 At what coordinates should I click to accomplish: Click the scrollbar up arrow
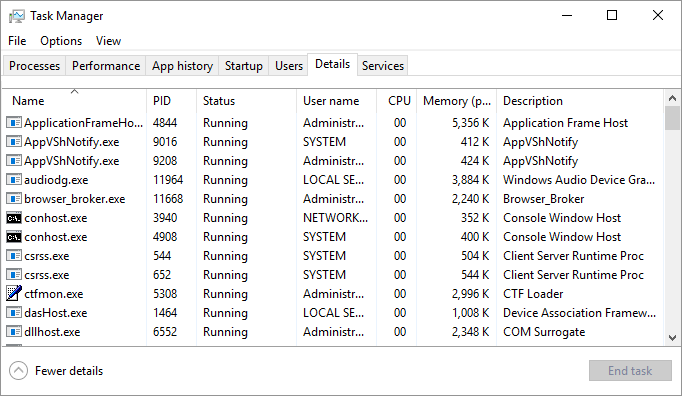(x=672, y=98)
